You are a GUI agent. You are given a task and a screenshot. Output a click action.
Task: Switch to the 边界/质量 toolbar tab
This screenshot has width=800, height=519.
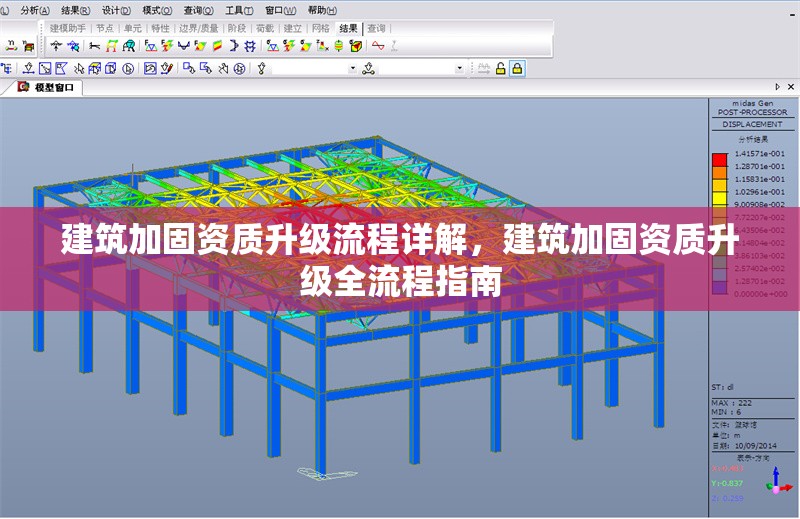pyautogui.click(x=198, y=29)
